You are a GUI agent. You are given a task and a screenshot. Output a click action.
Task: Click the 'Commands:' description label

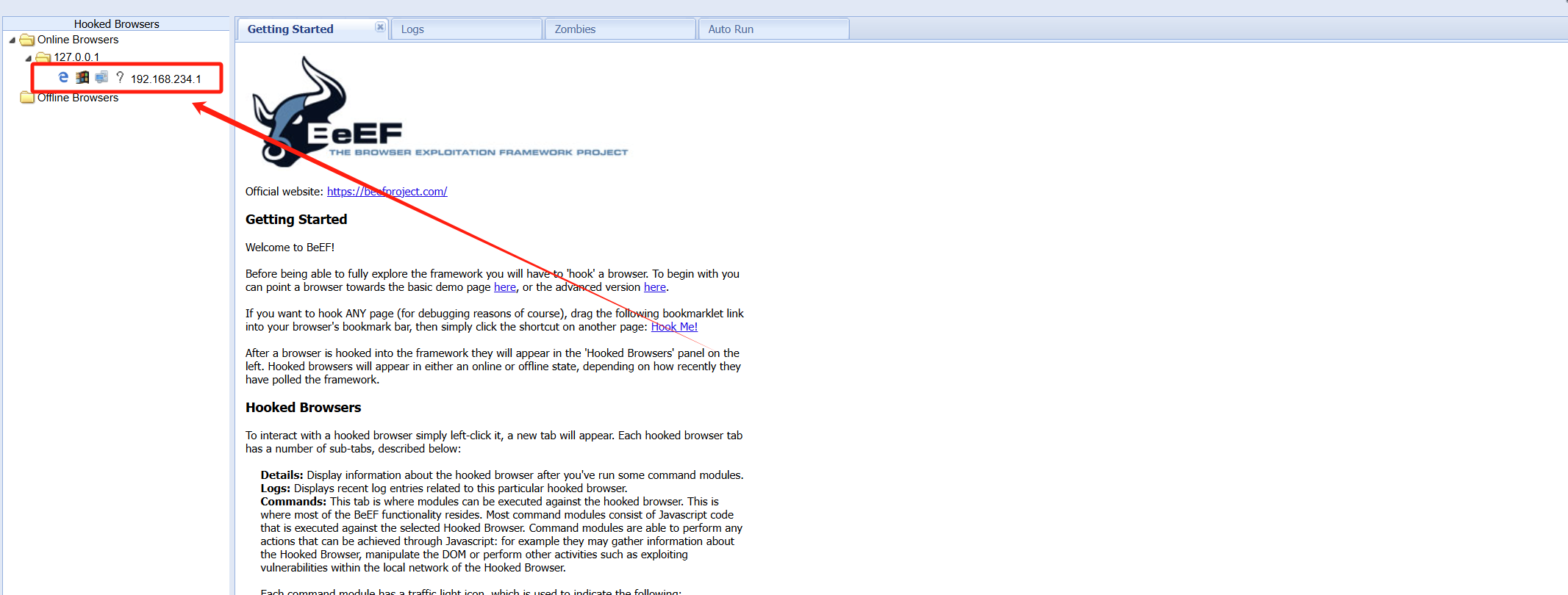293,502
